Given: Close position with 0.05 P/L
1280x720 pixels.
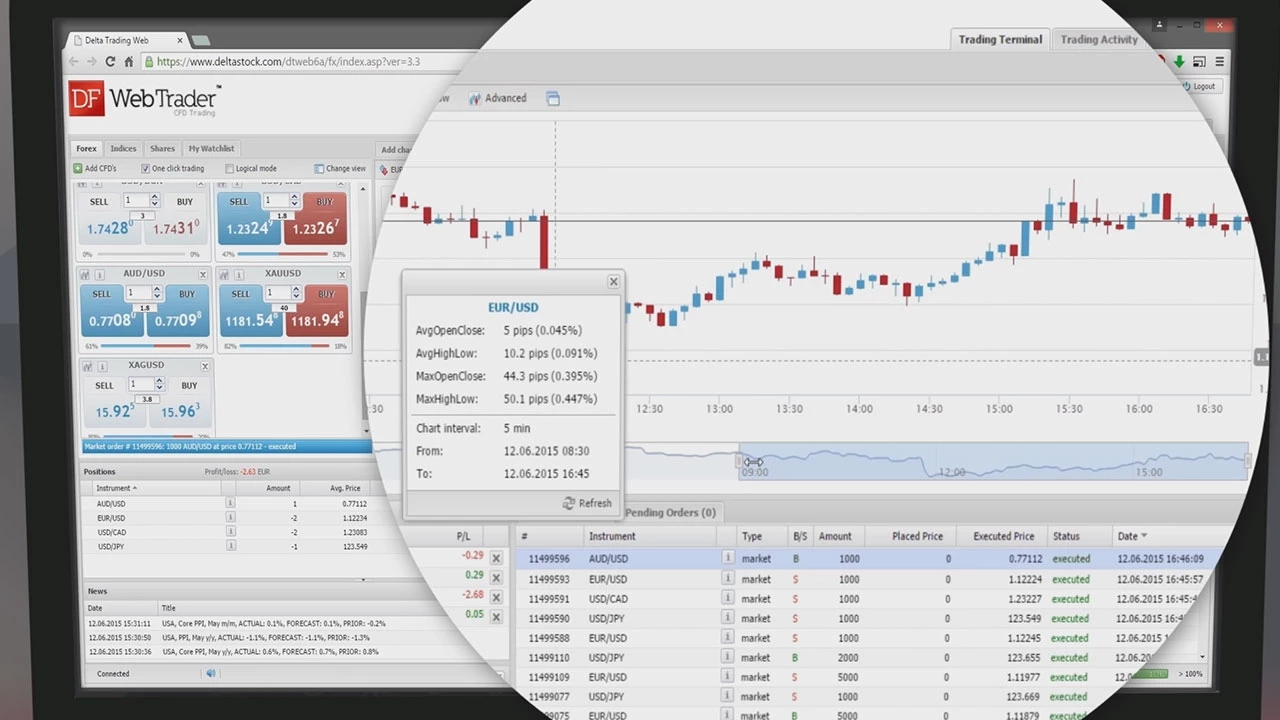Looking at the screenshot, I should pos(496,617).
